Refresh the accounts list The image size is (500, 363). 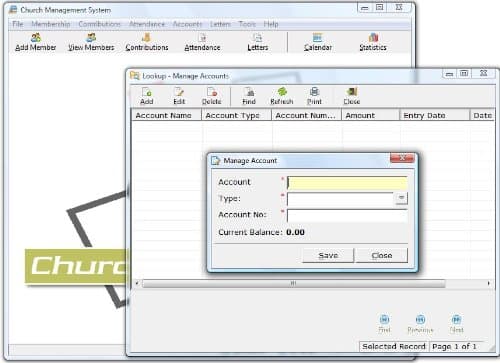tap(282, 96)
